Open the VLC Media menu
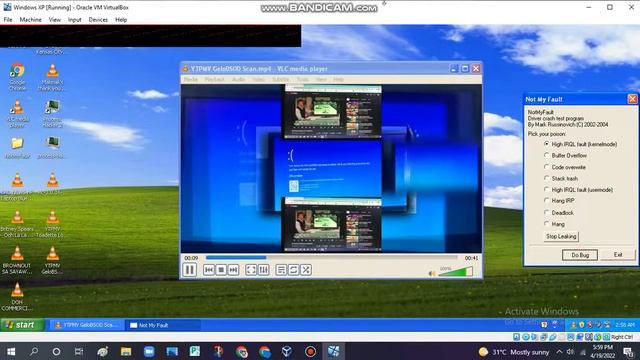The height and width of the screenshot is (360, 640). click(x=191, y=79)
